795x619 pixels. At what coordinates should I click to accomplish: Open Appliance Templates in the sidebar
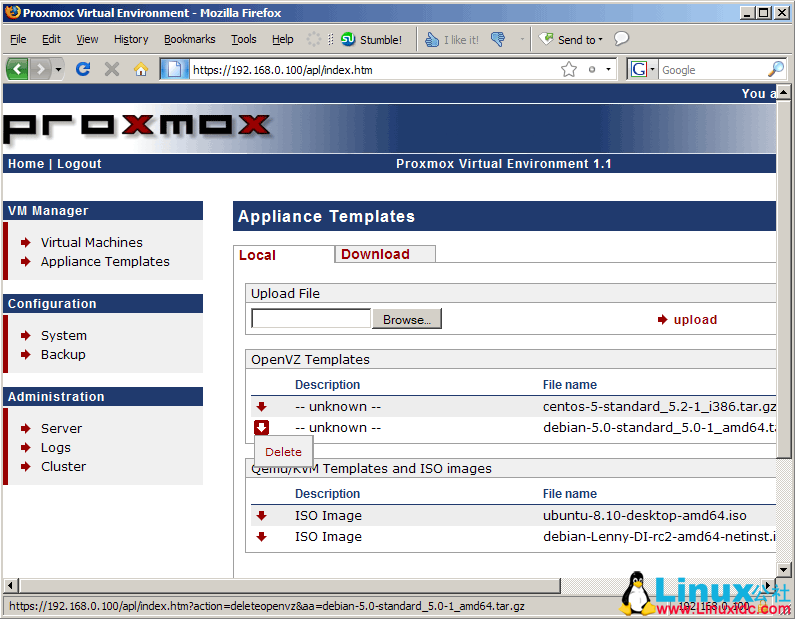coord(105,262)
